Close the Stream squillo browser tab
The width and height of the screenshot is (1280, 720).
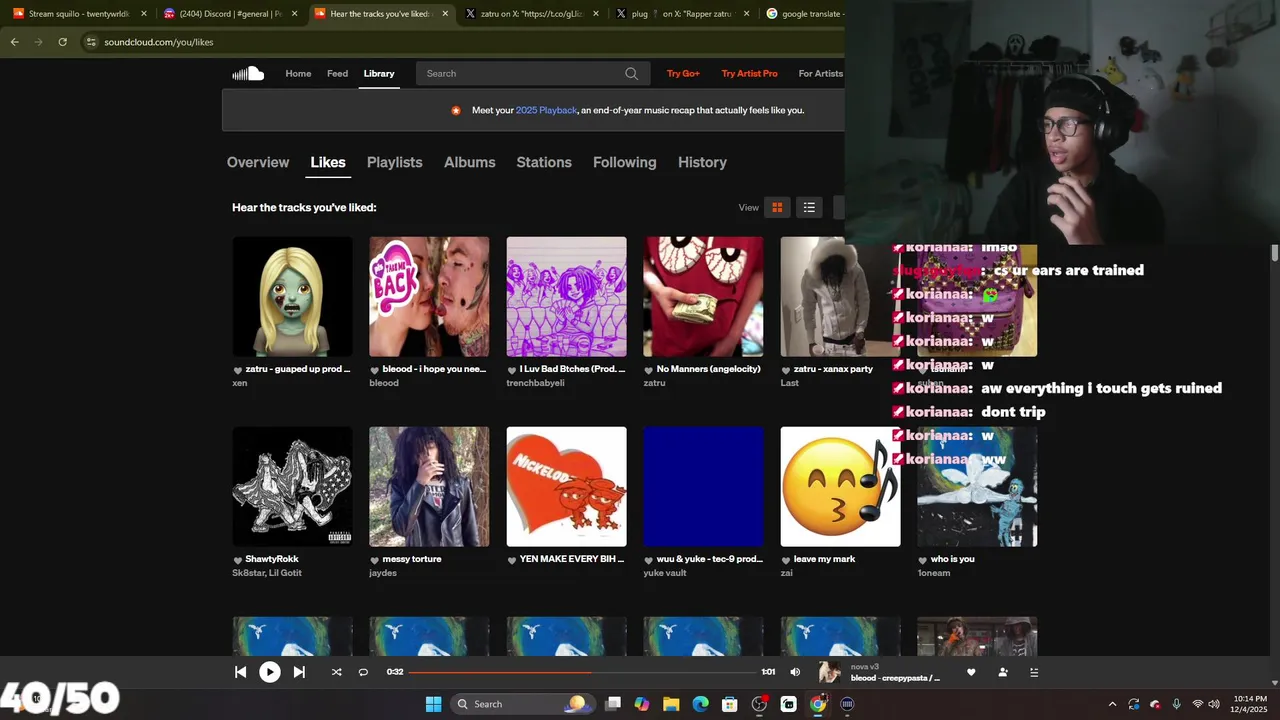144,14
